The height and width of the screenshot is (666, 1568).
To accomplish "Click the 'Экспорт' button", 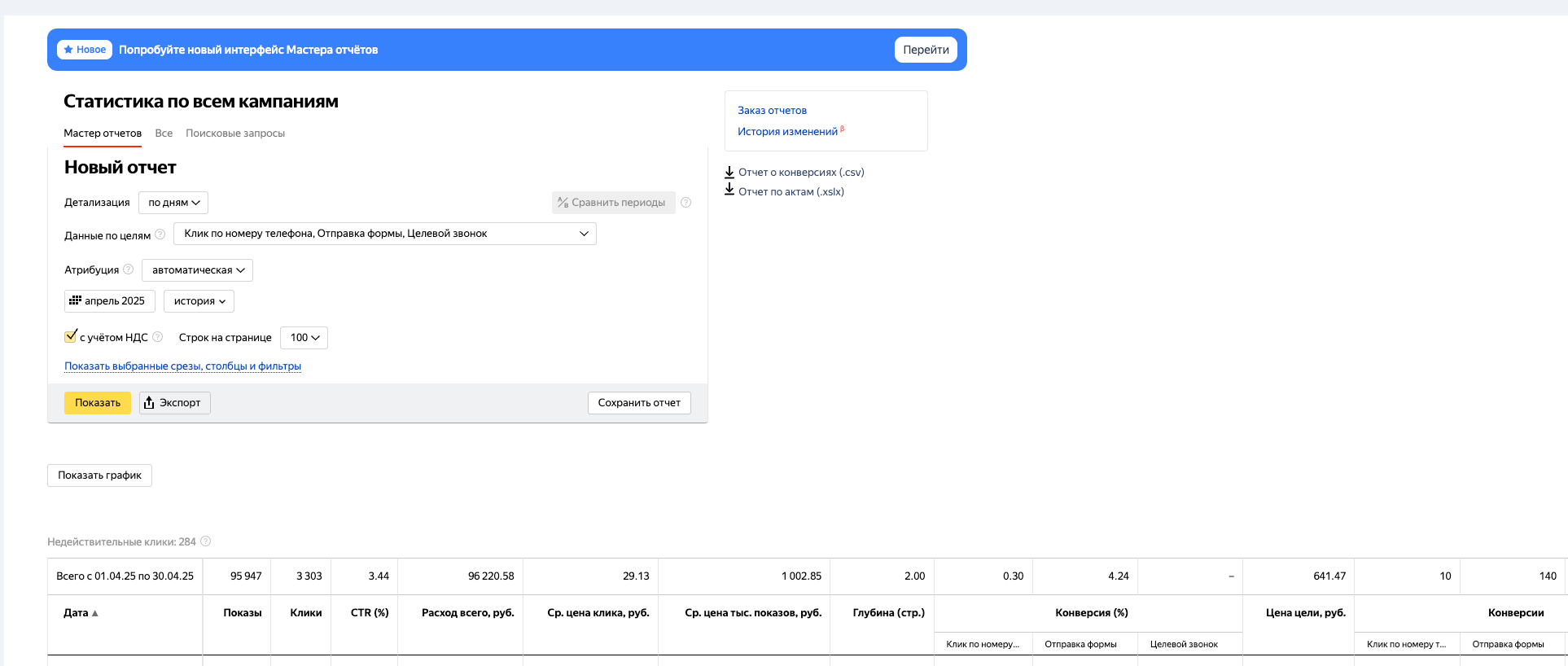I will (x=174, y=403).
